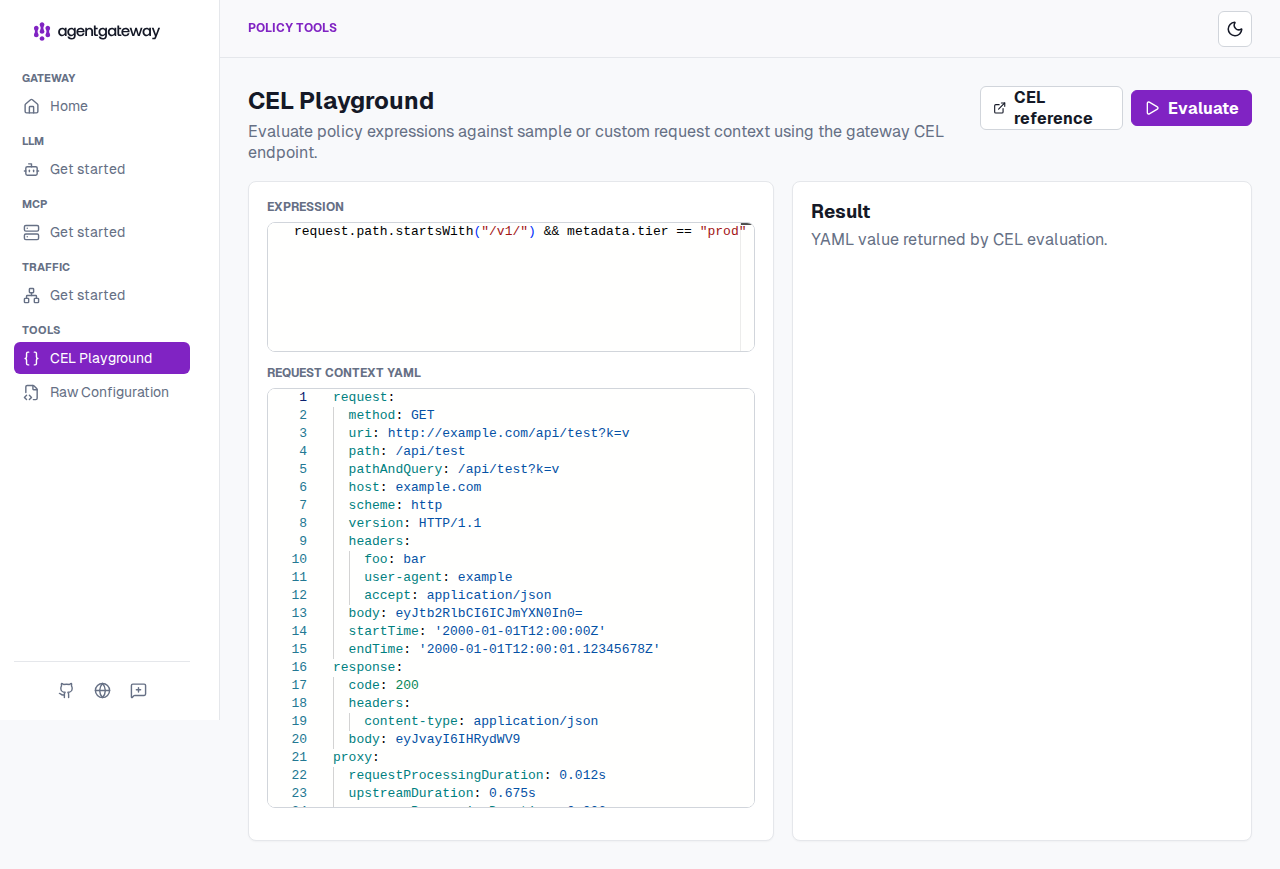Click the "startTime" line in YAML

pyautogui.click(x=477, y=631)
